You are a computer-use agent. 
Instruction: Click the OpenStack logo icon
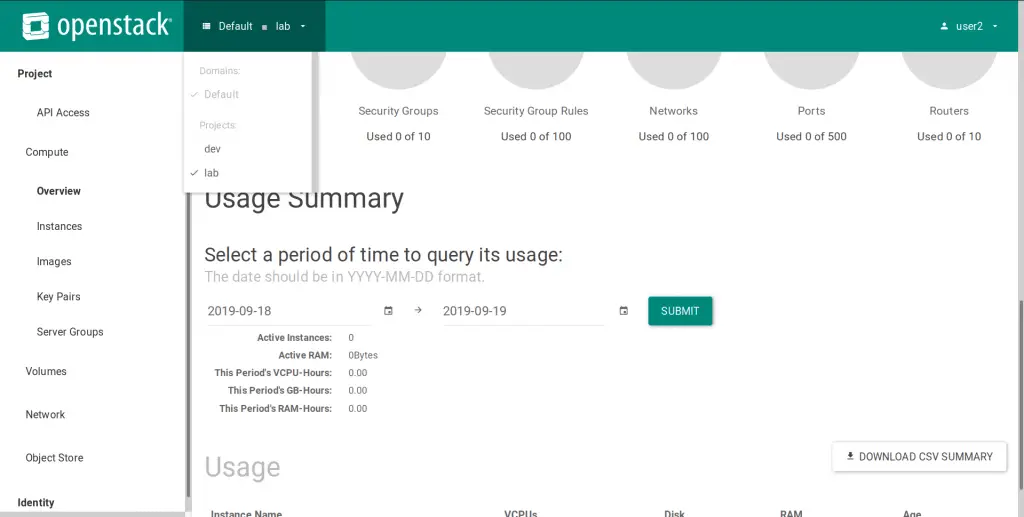pos(35,26)
